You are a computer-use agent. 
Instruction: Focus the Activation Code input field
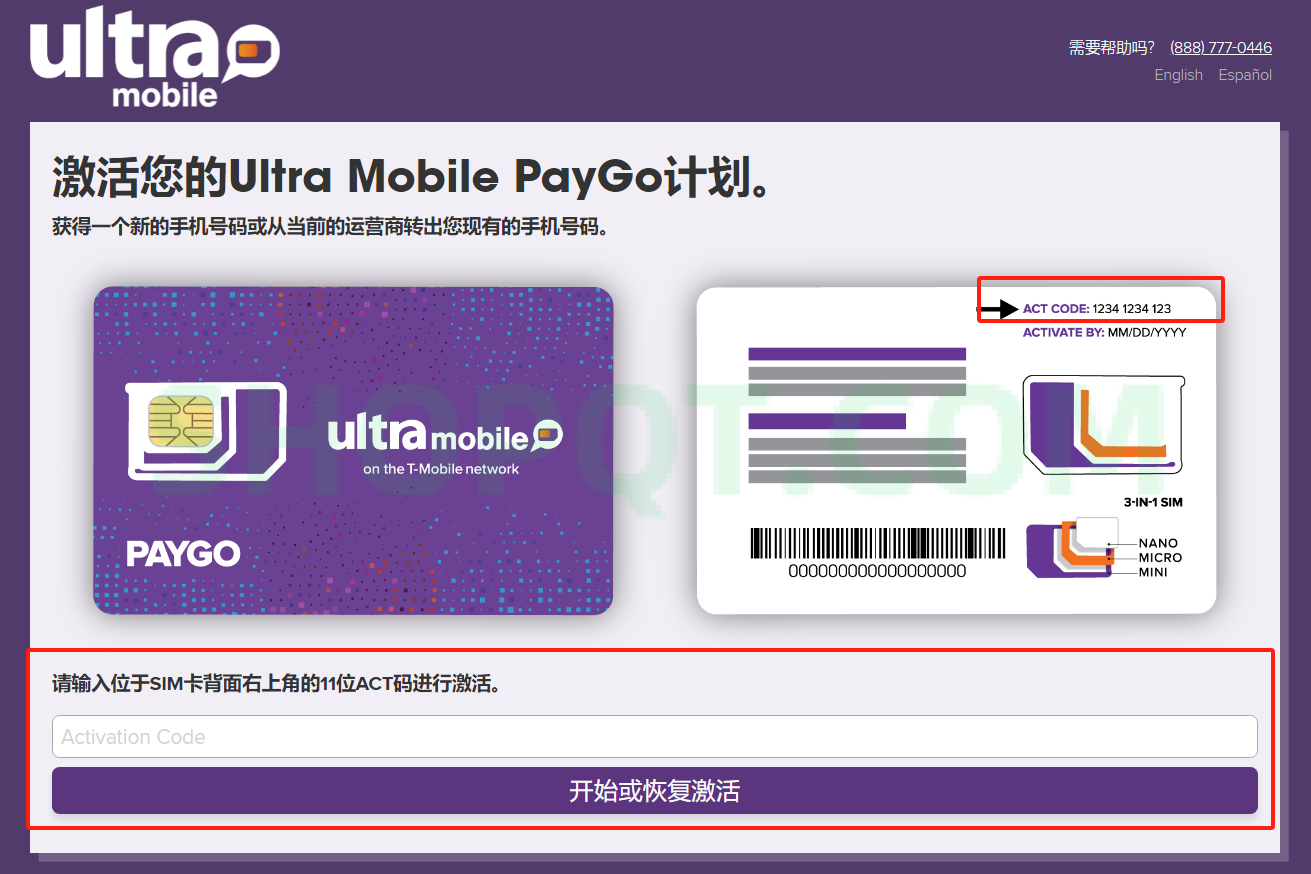coord(654,737)
